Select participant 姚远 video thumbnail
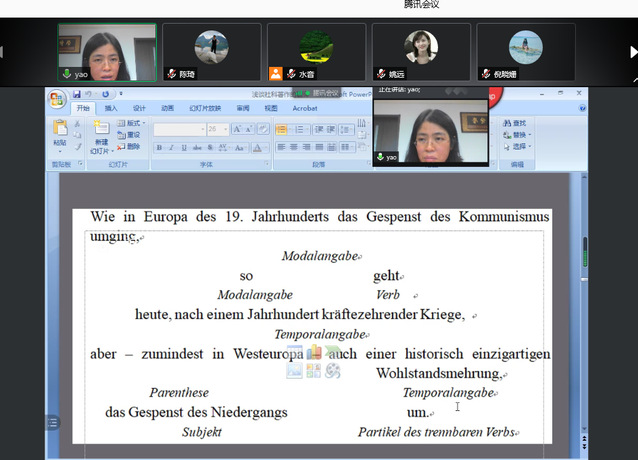The width and height of the screenshot is (638, 460). (421, 52)
